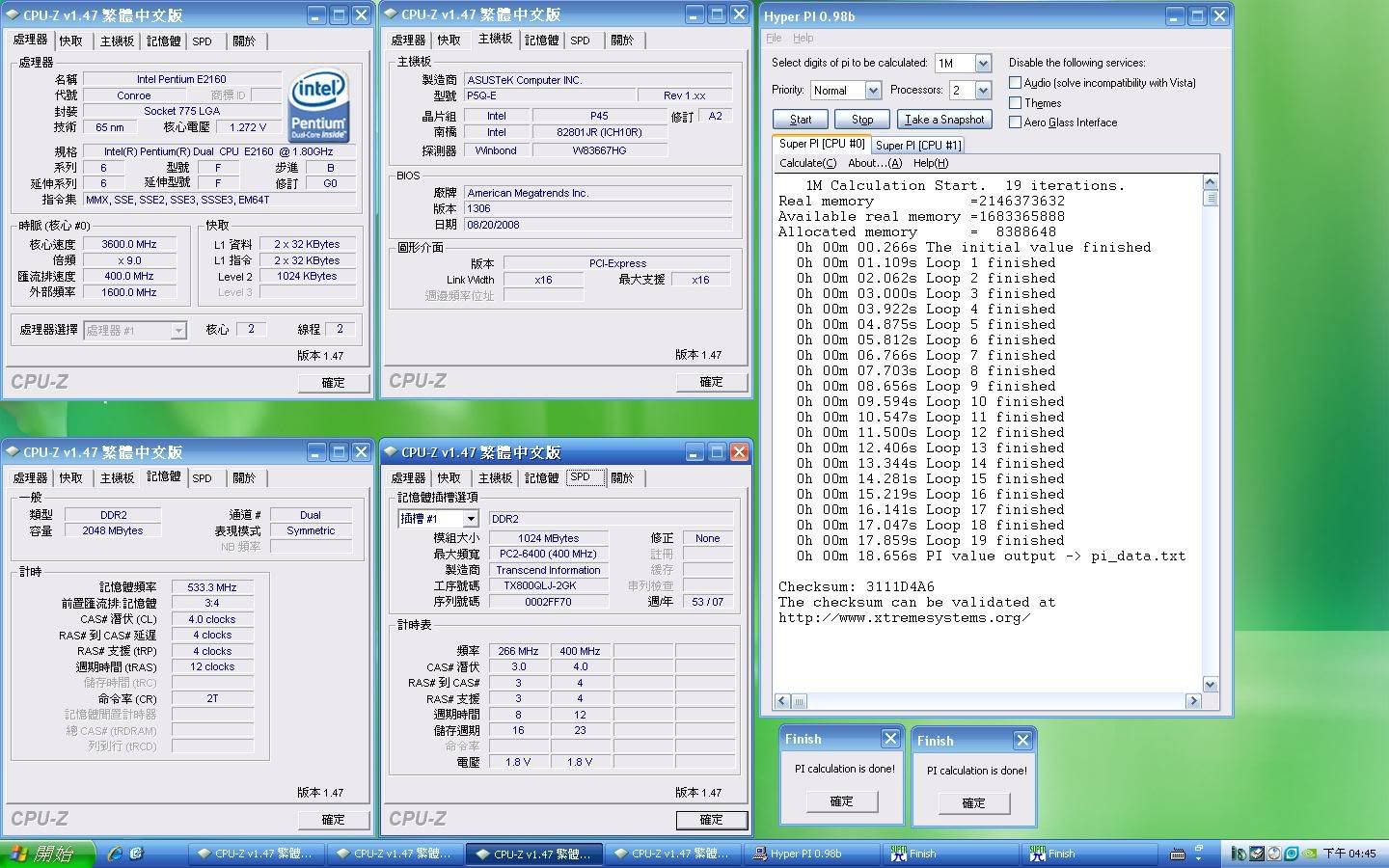
Task: Select the Super PI [CPU #0] tab
Action: tap(822, 144)
